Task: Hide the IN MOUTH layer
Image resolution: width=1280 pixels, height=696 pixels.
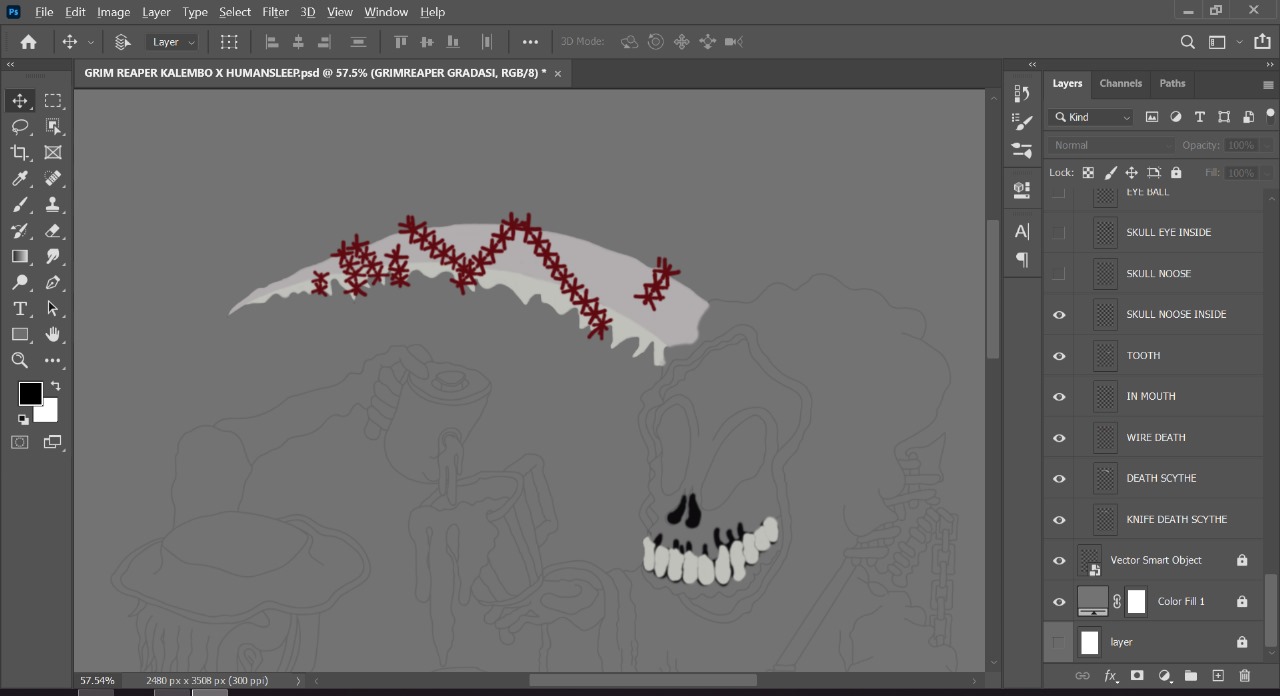Action: pos(1059,397)
